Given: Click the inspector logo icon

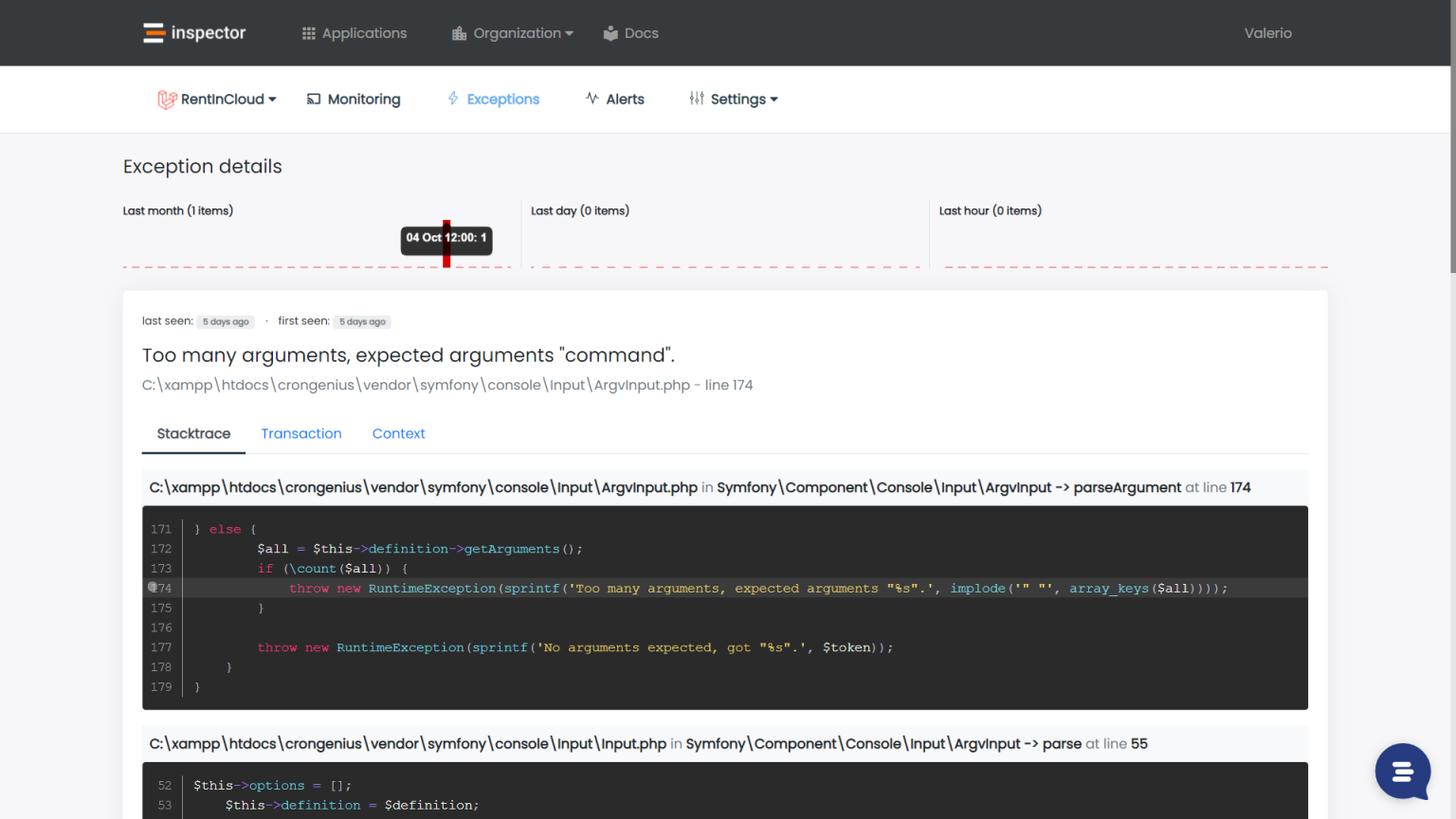Looking at the screenshot, I should [x=154, y=32].
